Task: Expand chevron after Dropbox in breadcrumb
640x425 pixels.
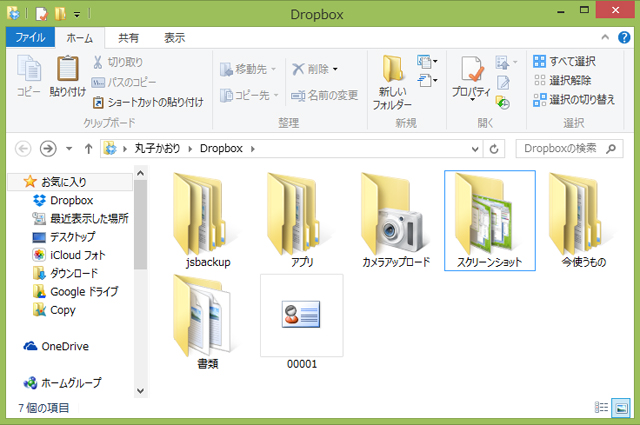Action: (253, 149)
